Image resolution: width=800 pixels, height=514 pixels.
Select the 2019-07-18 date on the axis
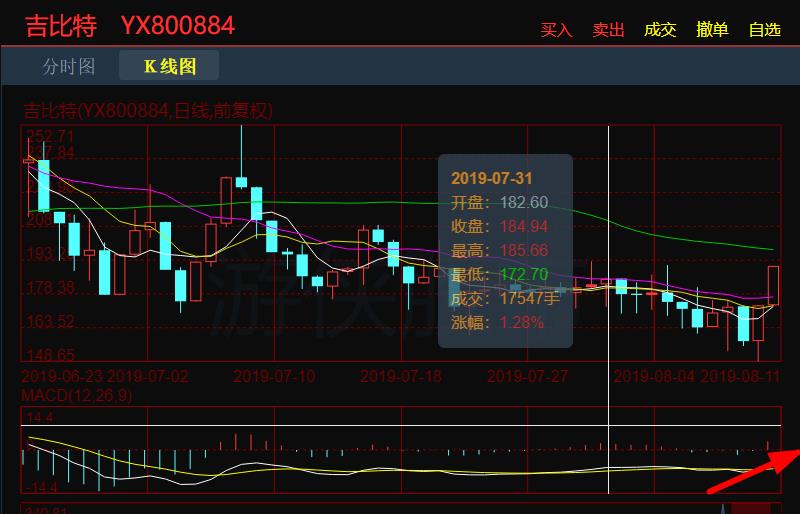(400, 377)
